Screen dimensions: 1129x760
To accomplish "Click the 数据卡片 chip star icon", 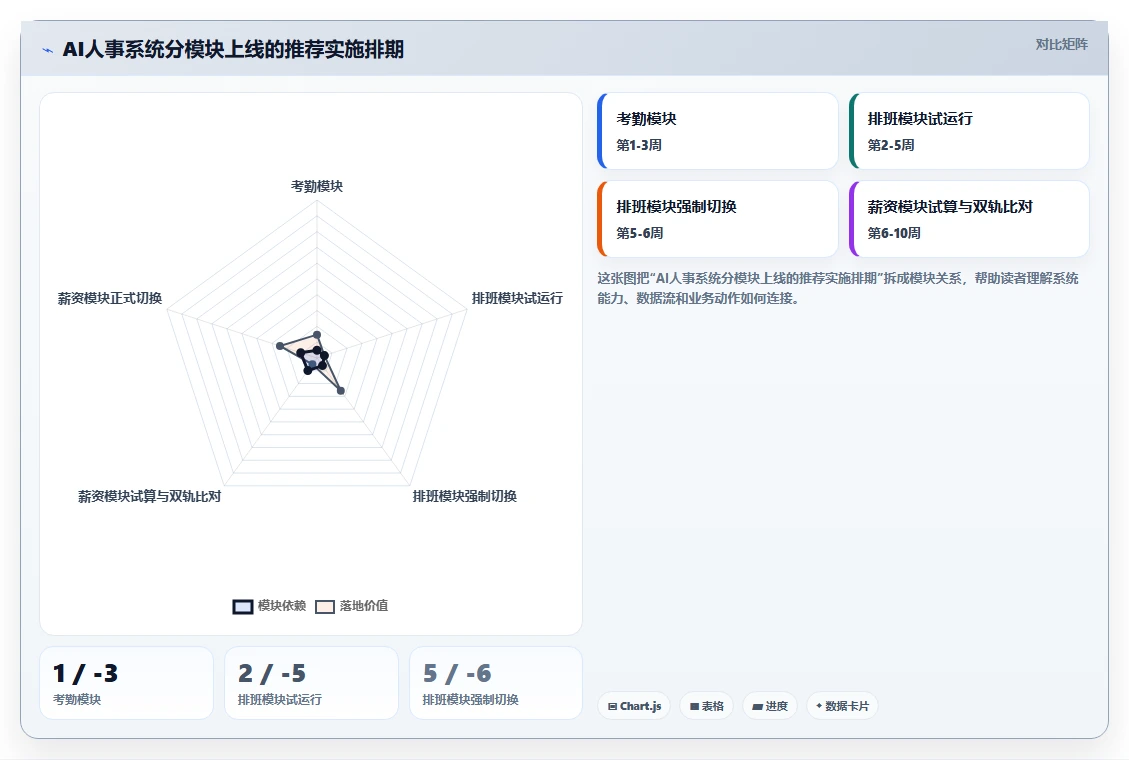I will [819, 706].
